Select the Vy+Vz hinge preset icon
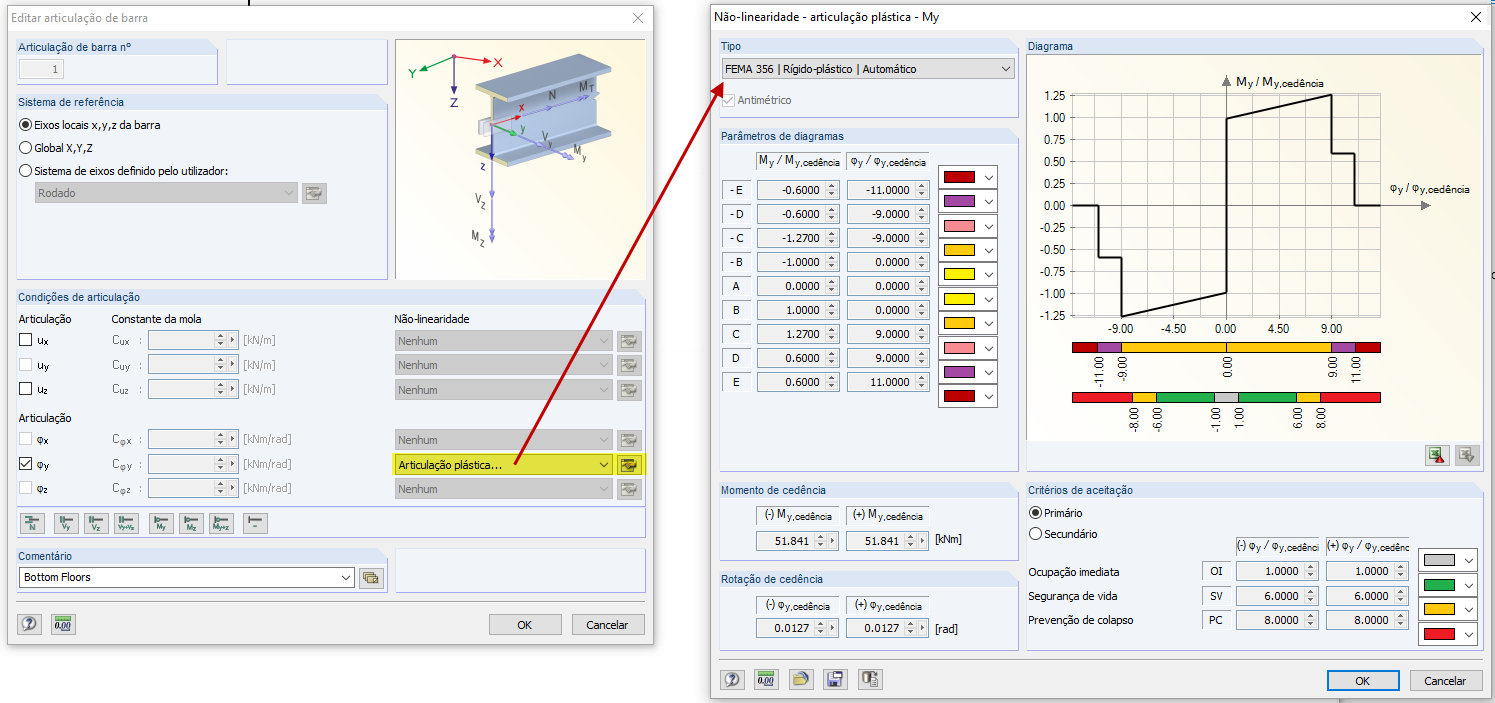Screen dimensions: 1495x703 click(127, 522)
